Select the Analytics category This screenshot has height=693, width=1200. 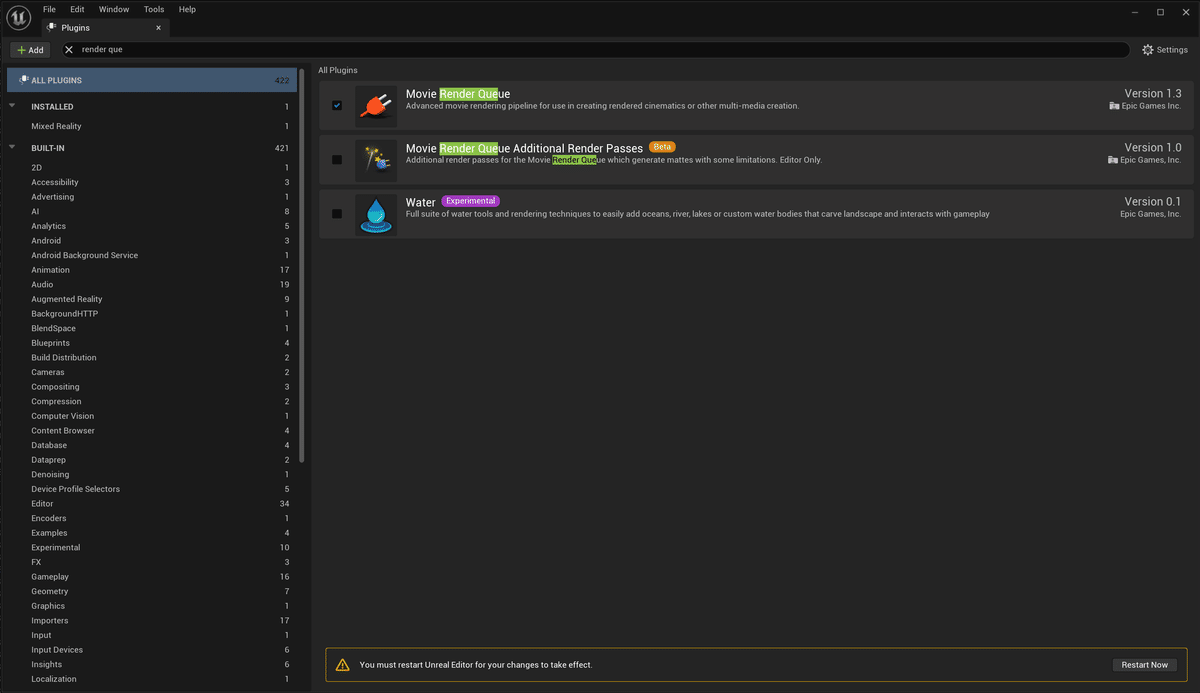pos(152,226)
